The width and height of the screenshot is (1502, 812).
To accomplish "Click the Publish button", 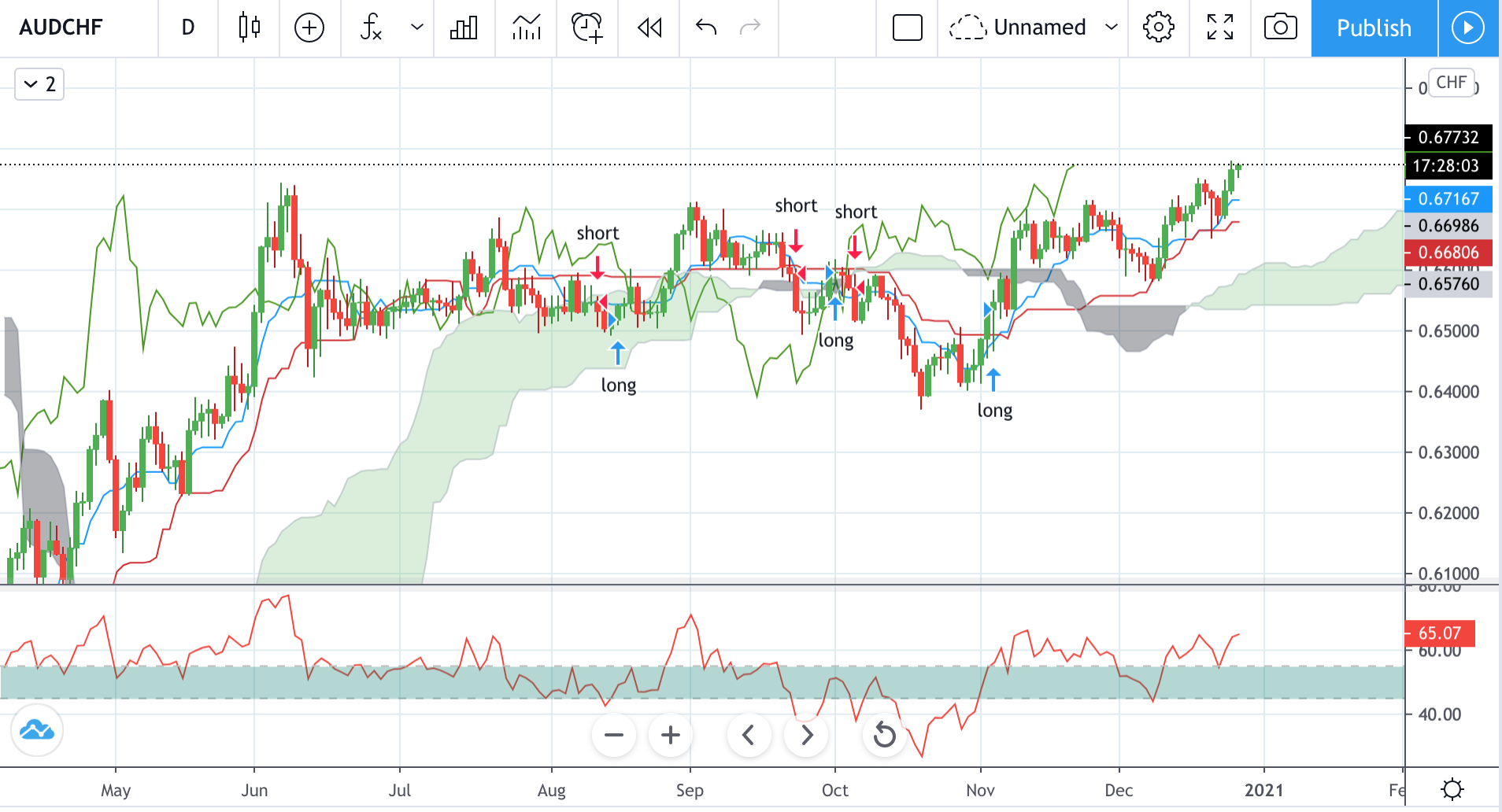I will (1374, 28).
